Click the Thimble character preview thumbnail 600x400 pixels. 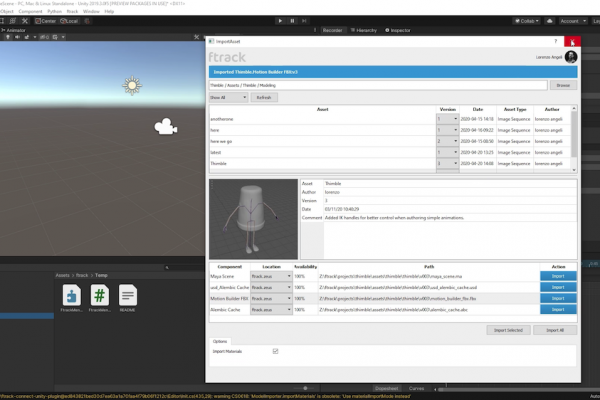[x=253, y=219]
